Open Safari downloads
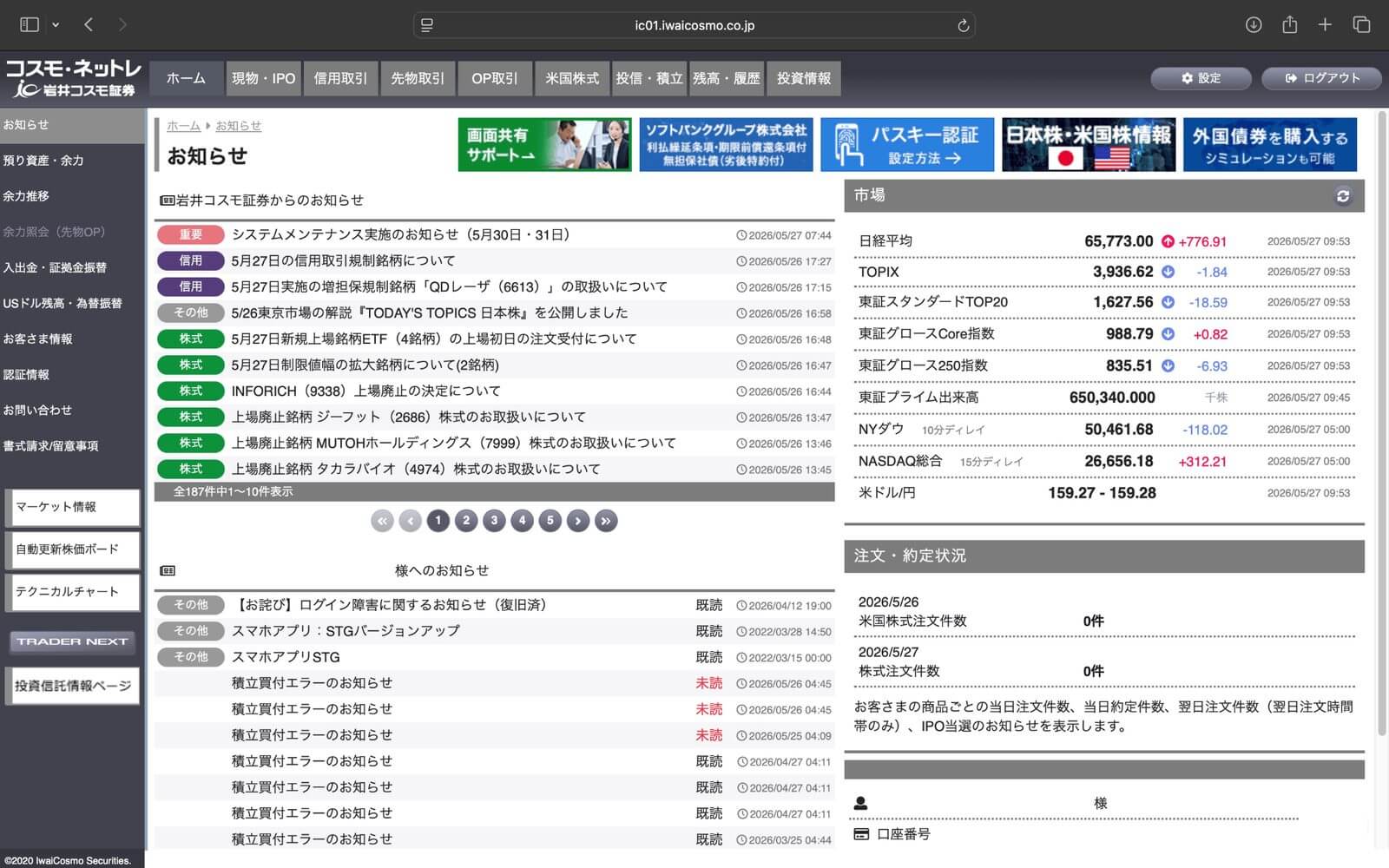 click(1254, 24)
